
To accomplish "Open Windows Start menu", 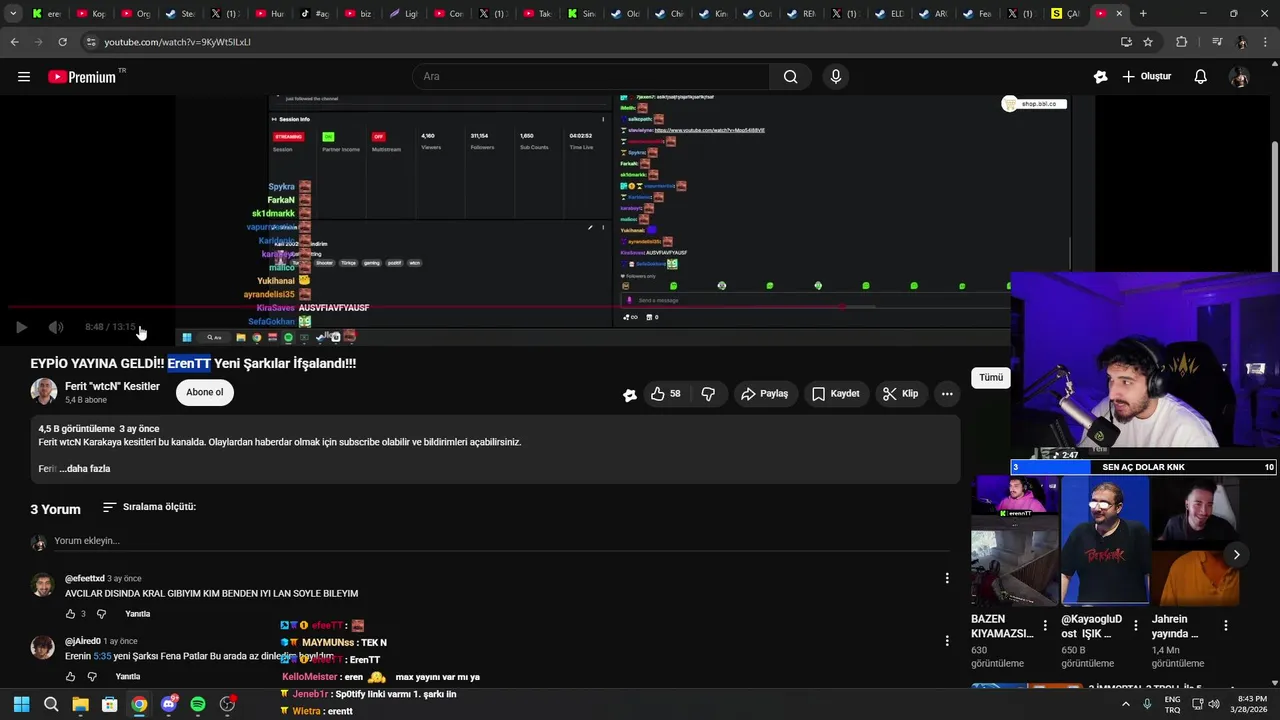I will click(x=21, y=704).
